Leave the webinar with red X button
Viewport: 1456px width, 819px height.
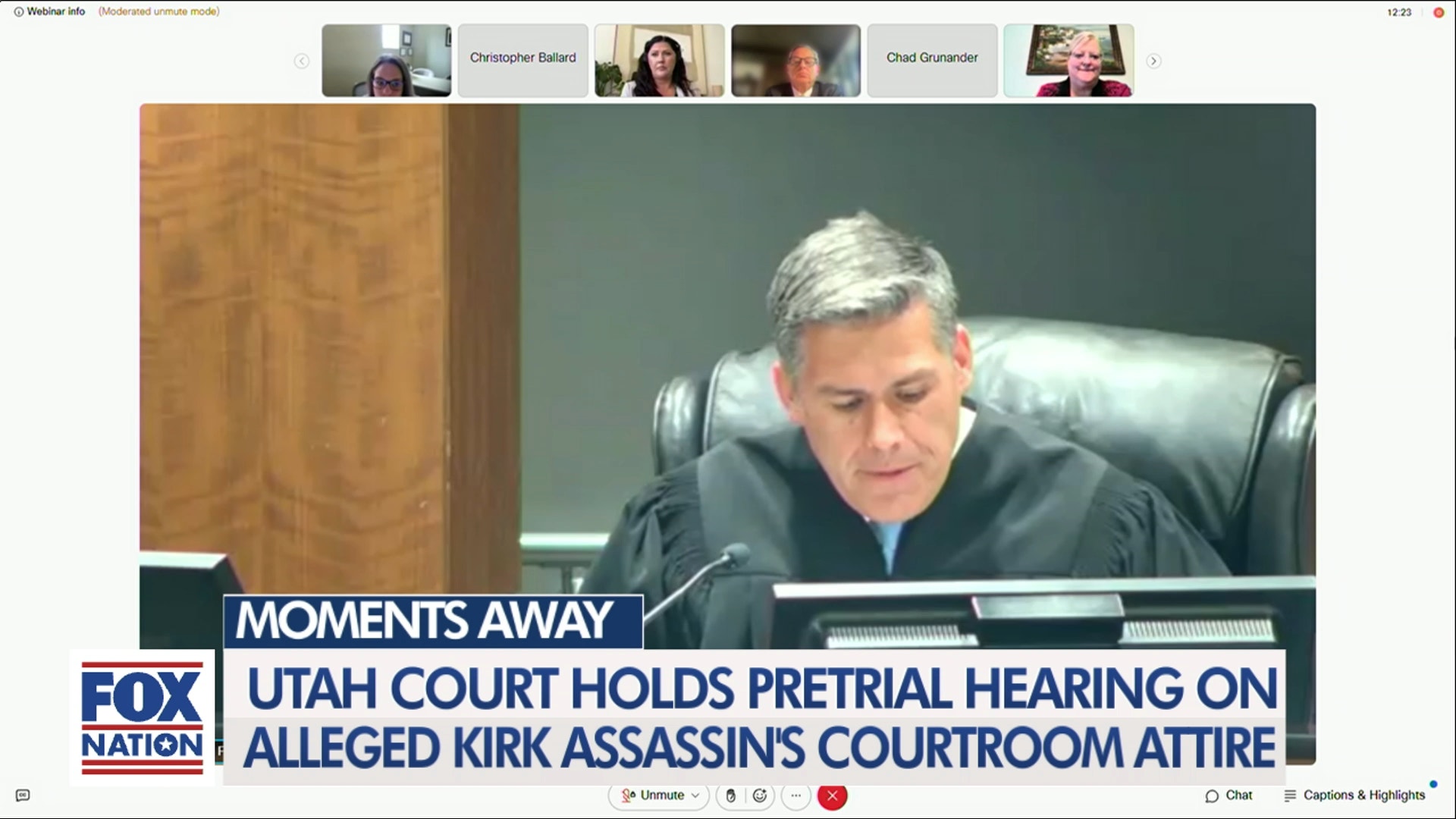[x=832, y=795]
